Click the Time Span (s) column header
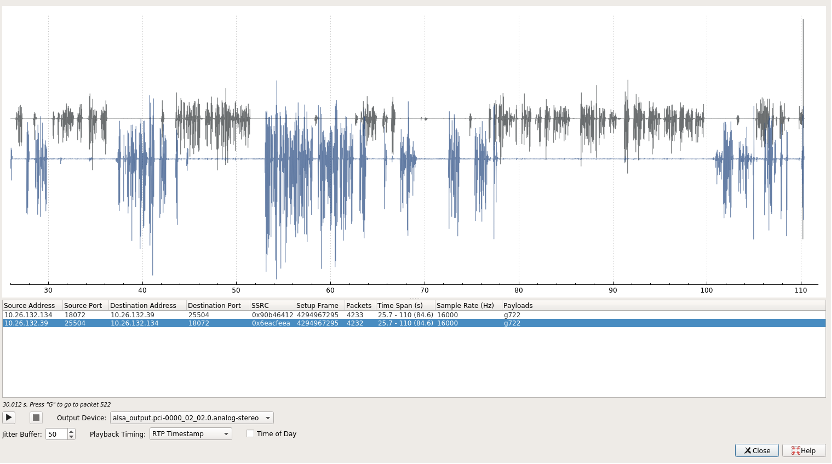Viewport: 832px width, 464px height. (399, 305)
